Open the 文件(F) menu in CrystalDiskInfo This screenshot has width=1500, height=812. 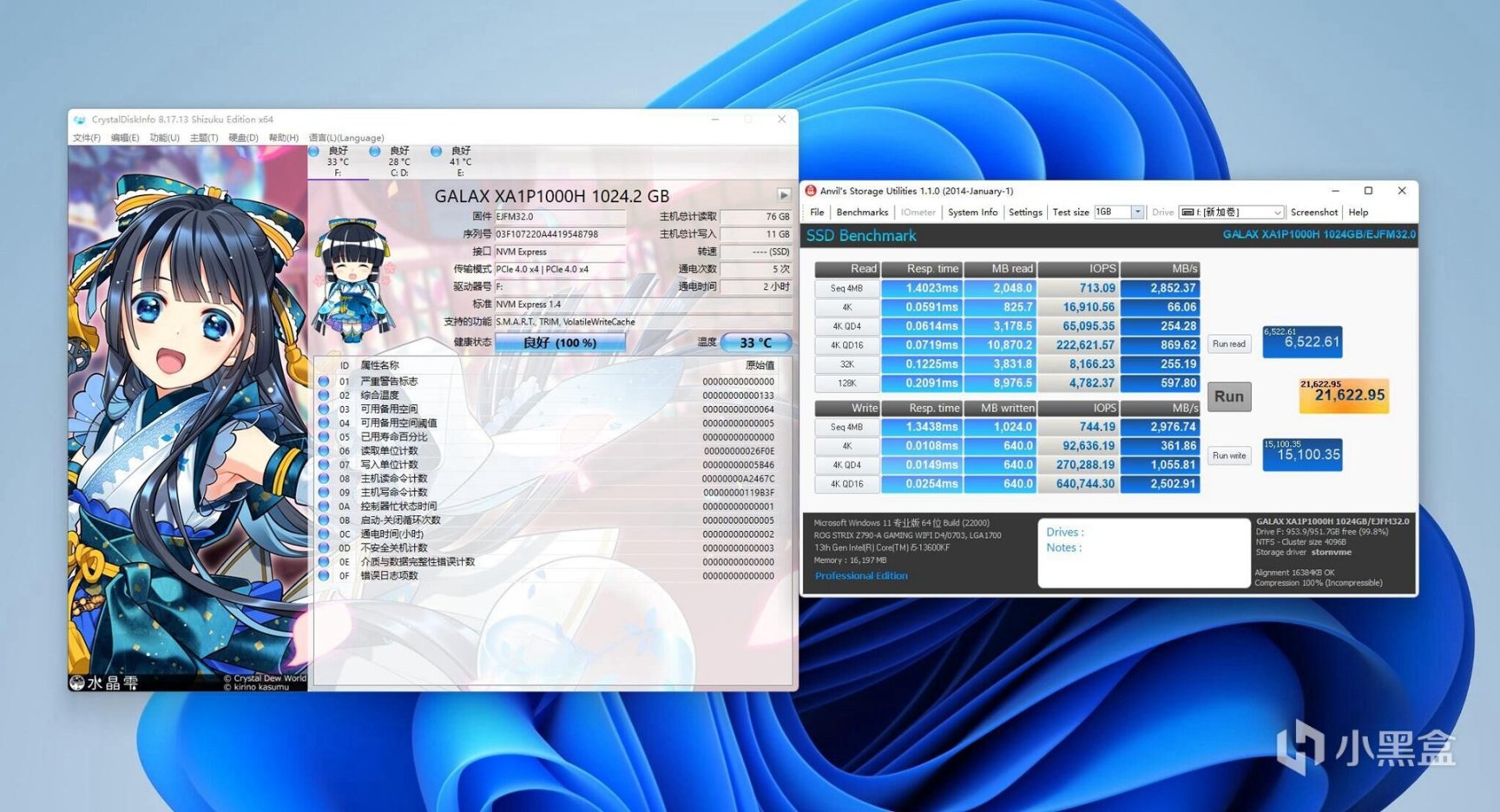click(x=87, y=138)
